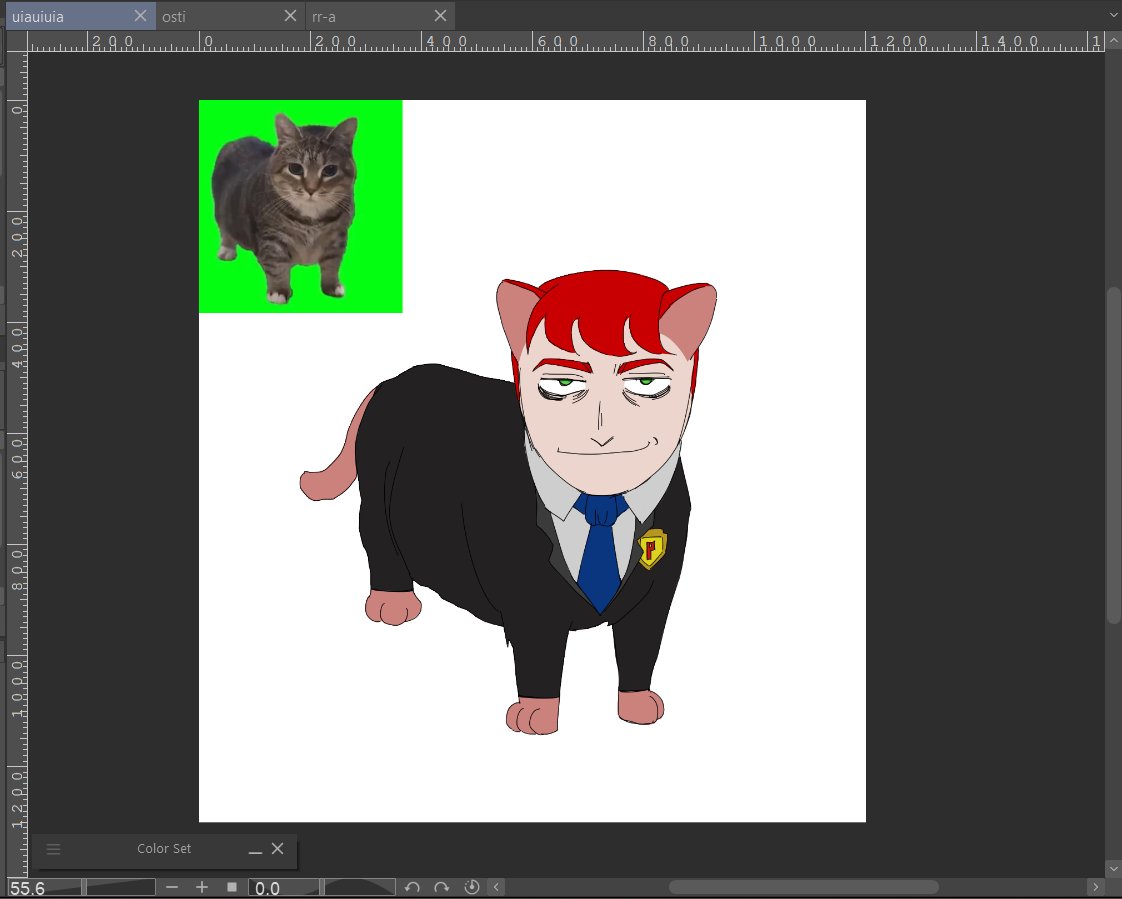
Task: Open the Color Set palette menu icon
Action: coord(54,849)
